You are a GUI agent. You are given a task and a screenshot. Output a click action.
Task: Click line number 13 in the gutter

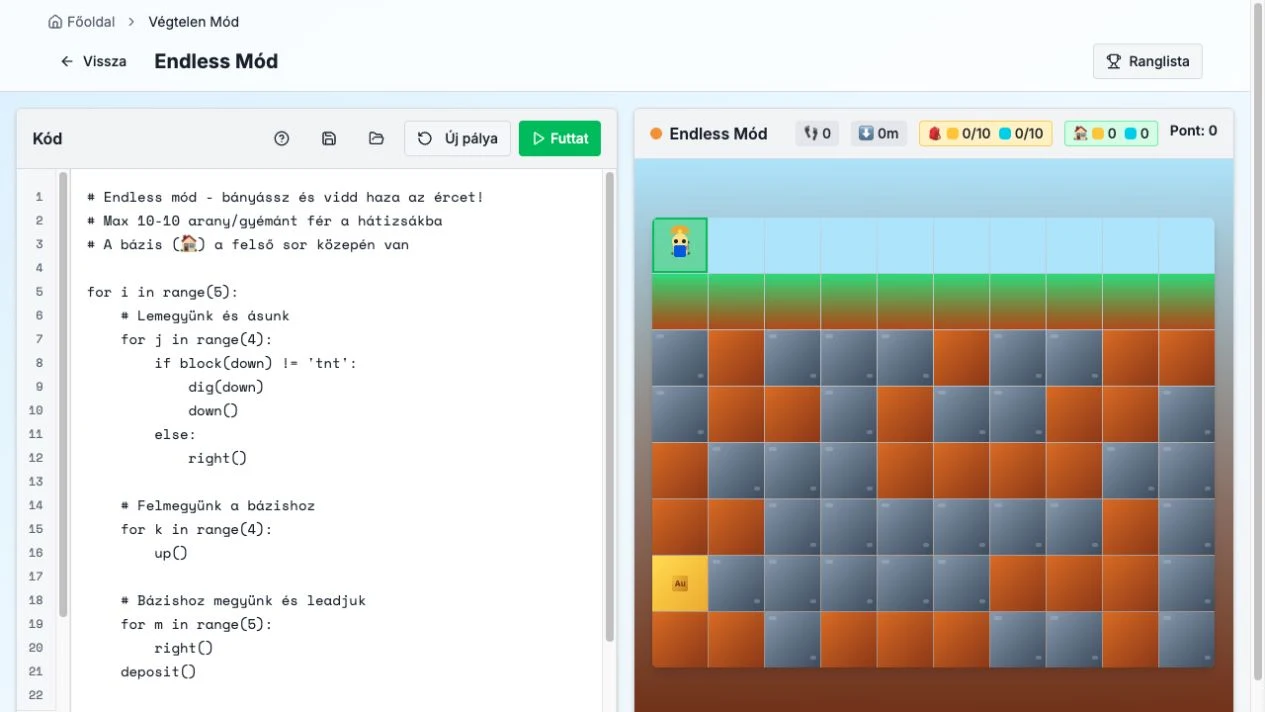click(x=38, y=482)
